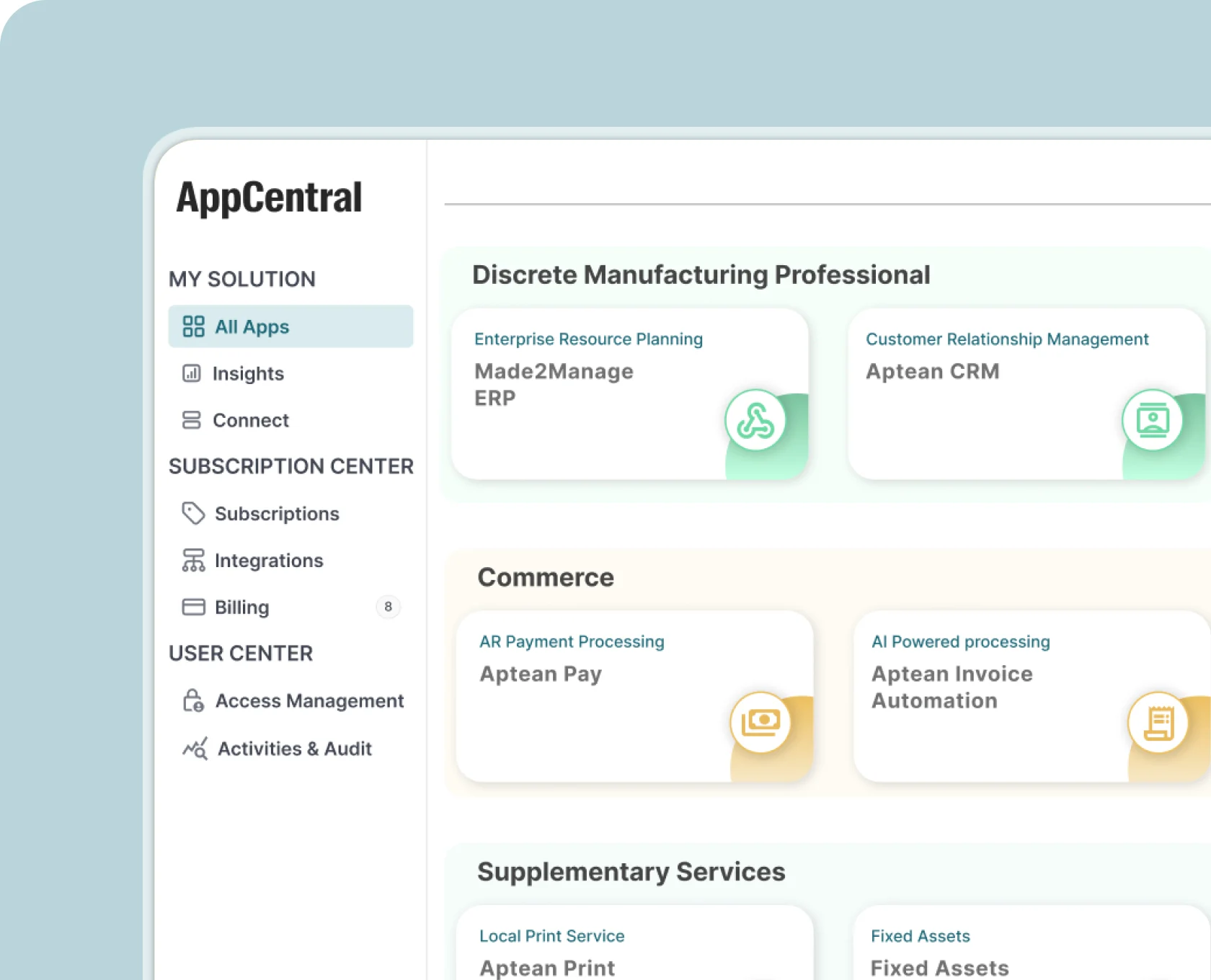Open the Aptean CRM app card

(1027, 394)
